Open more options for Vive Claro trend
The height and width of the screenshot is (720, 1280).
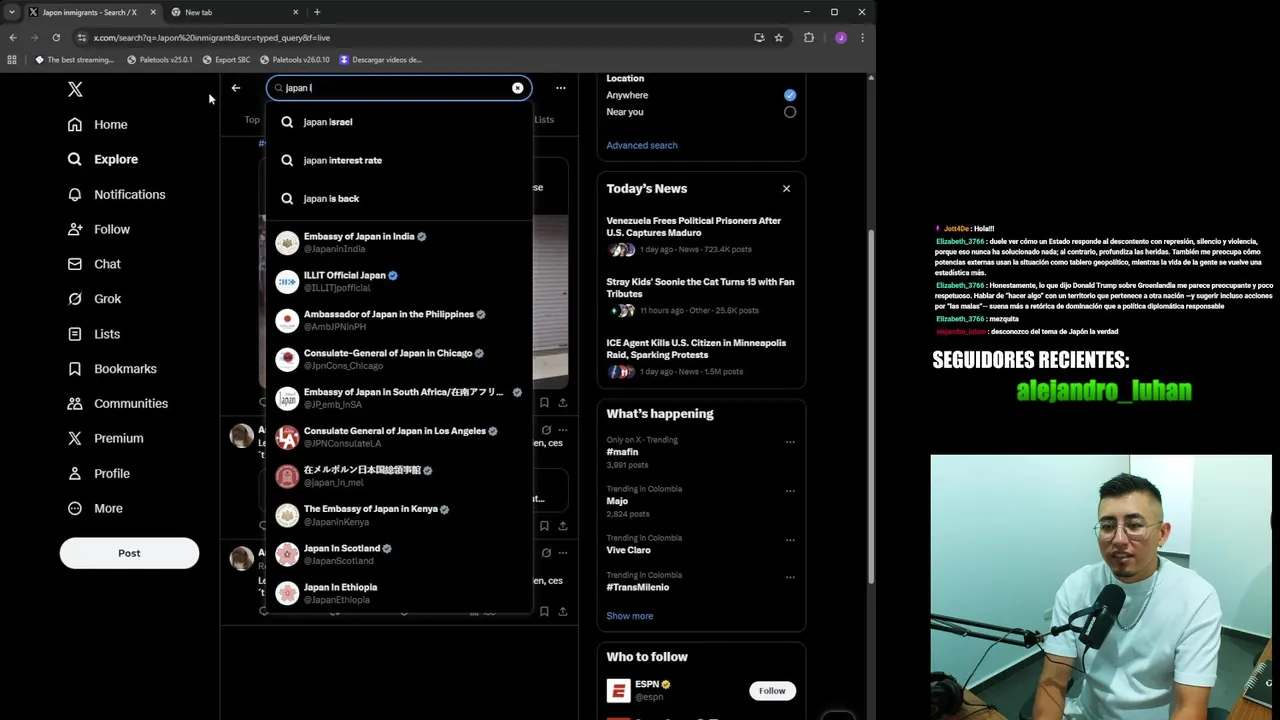click(790, 540)
